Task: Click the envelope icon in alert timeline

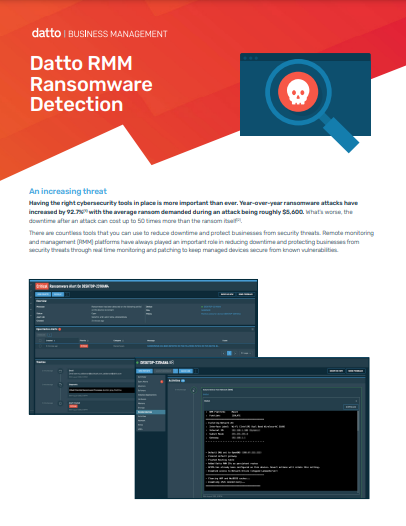Action: pos(60,371)
